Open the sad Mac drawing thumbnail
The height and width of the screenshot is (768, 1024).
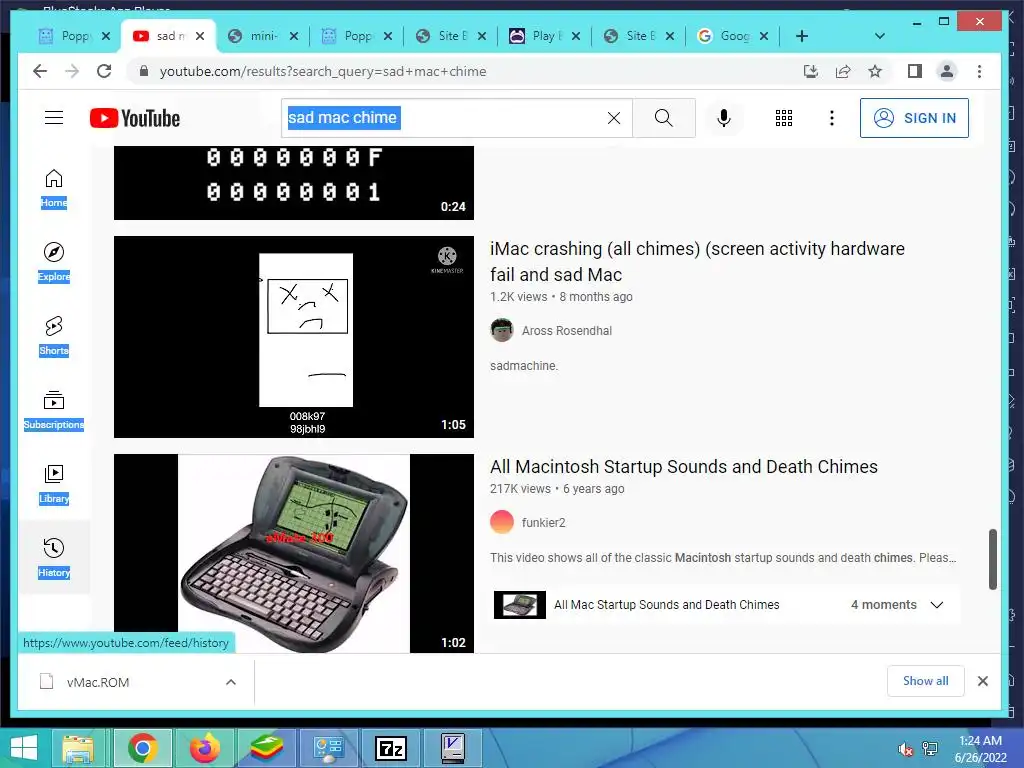pos(294,337)
